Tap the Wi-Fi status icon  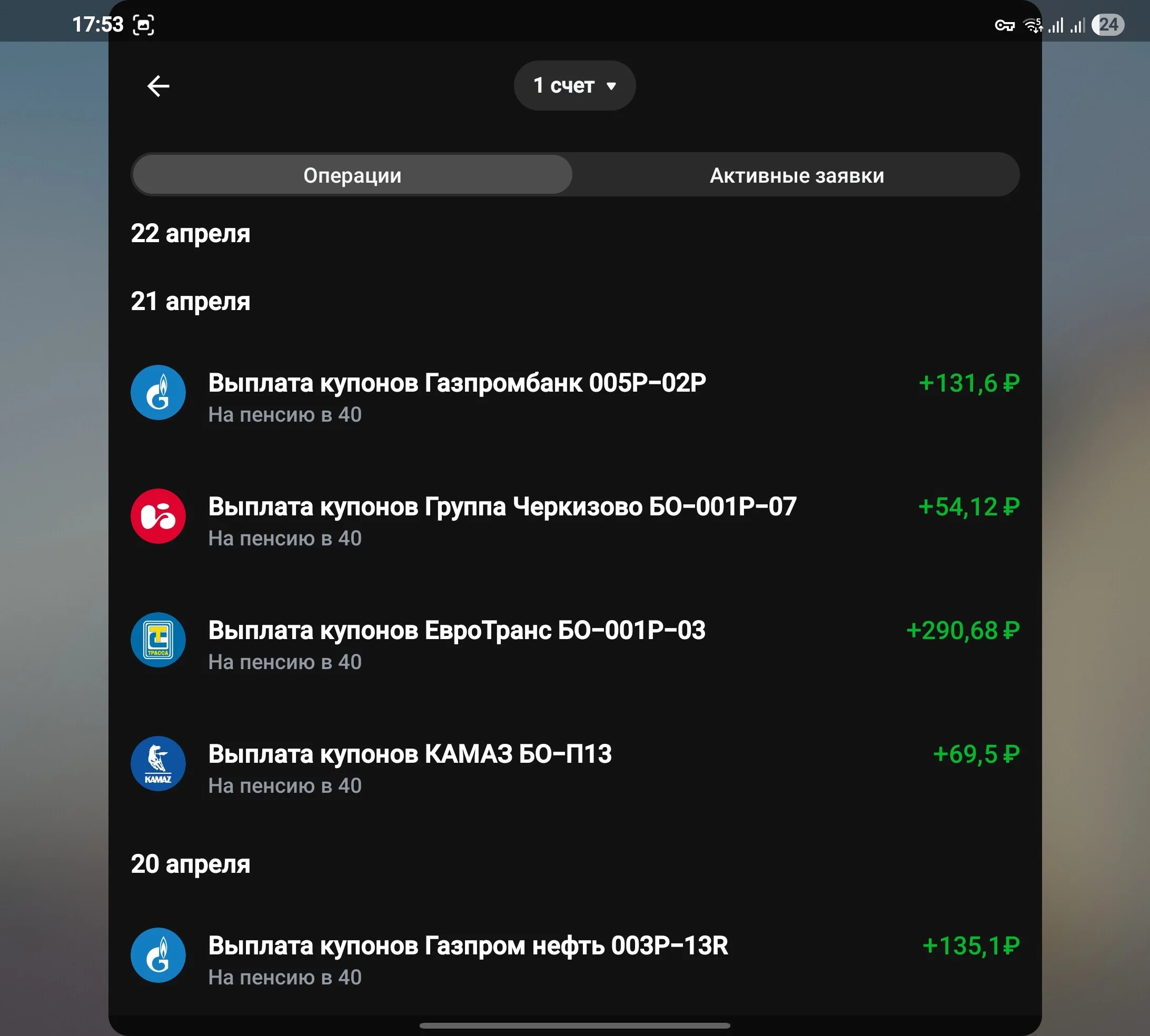(x=1033, y=25)
